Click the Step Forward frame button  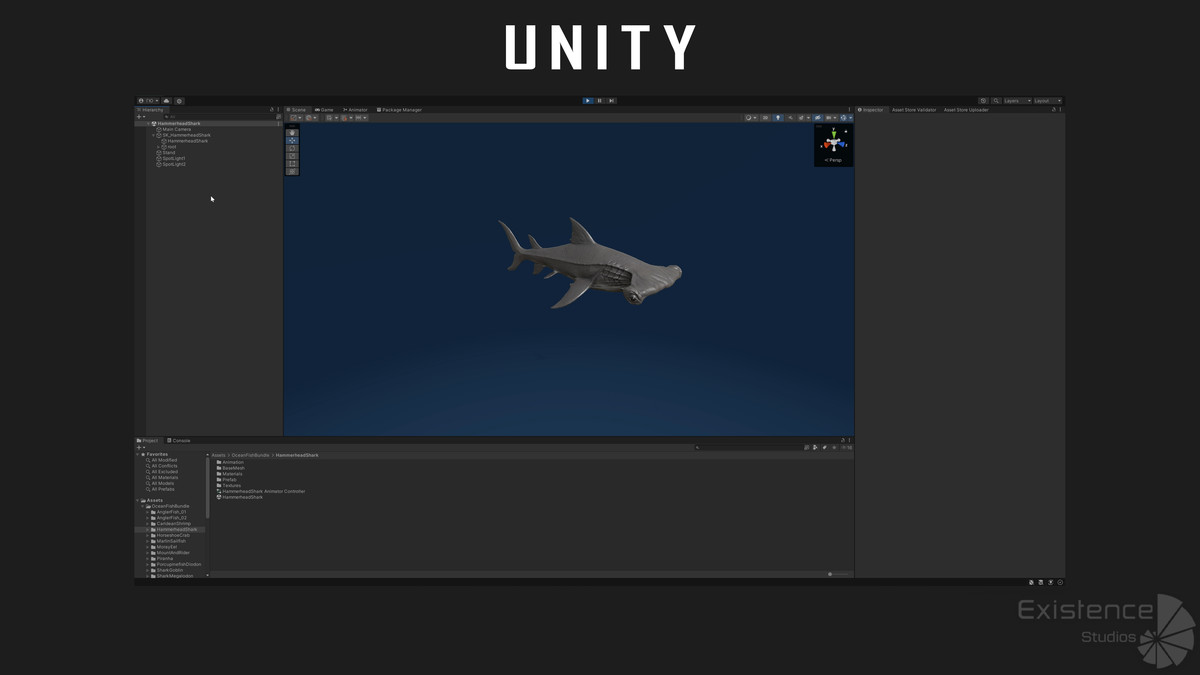[611, 100]
